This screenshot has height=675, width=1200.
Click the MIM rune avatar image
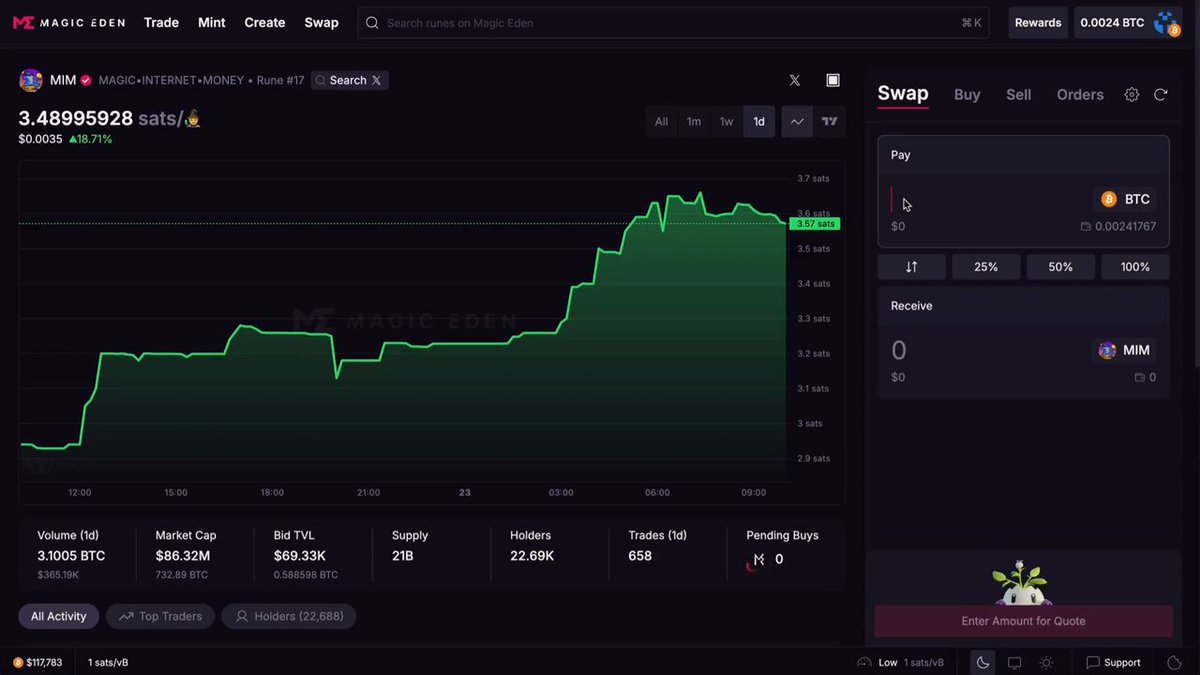coord(31,80)
